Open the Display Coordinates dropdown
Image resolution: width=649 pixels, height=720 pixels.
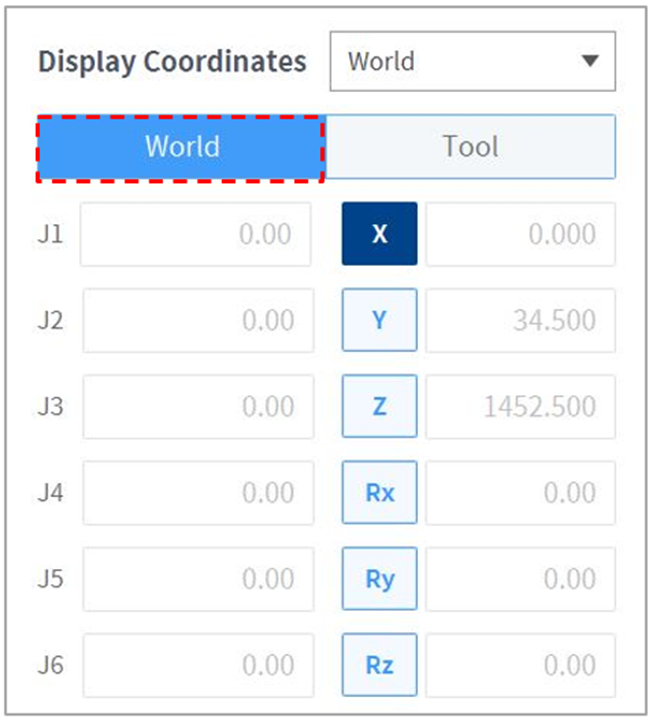472,61
